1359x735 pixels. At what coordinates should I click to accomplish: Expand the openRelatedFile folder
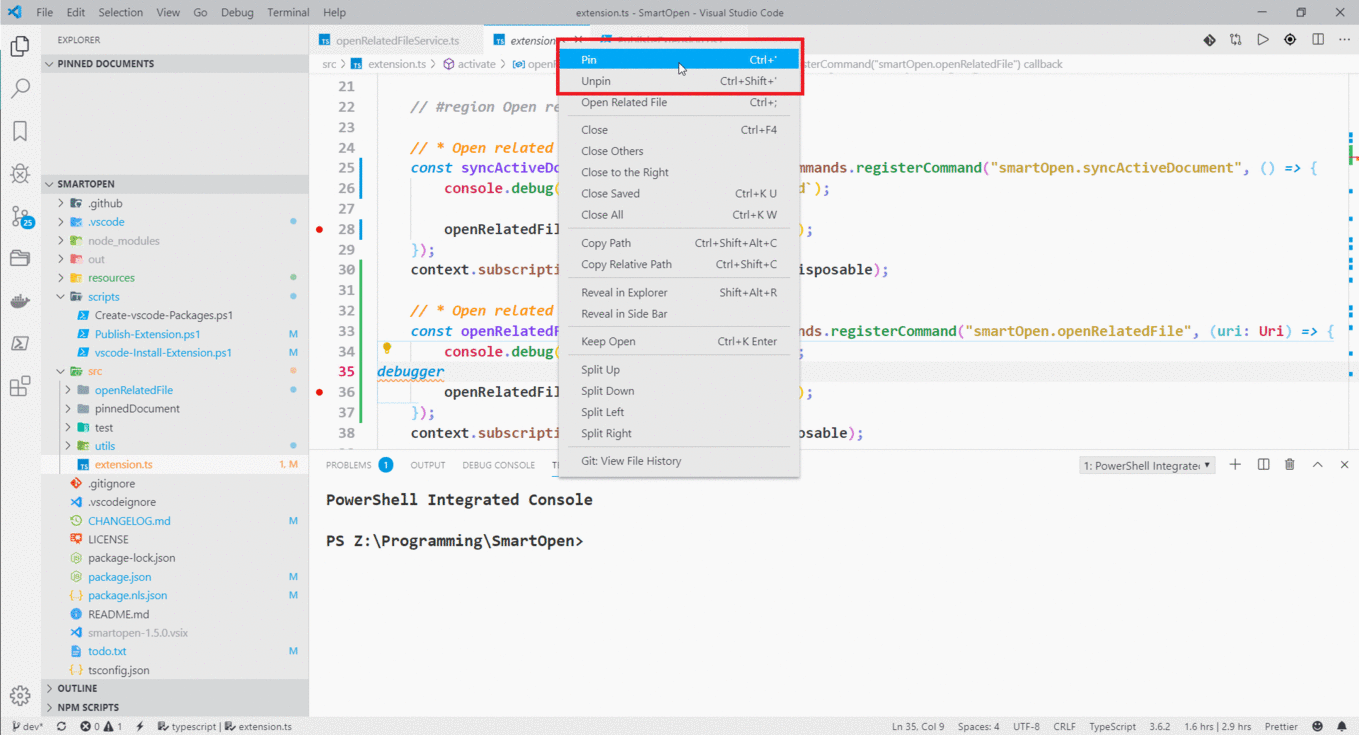pyautogui.click(x=69, y=390)
